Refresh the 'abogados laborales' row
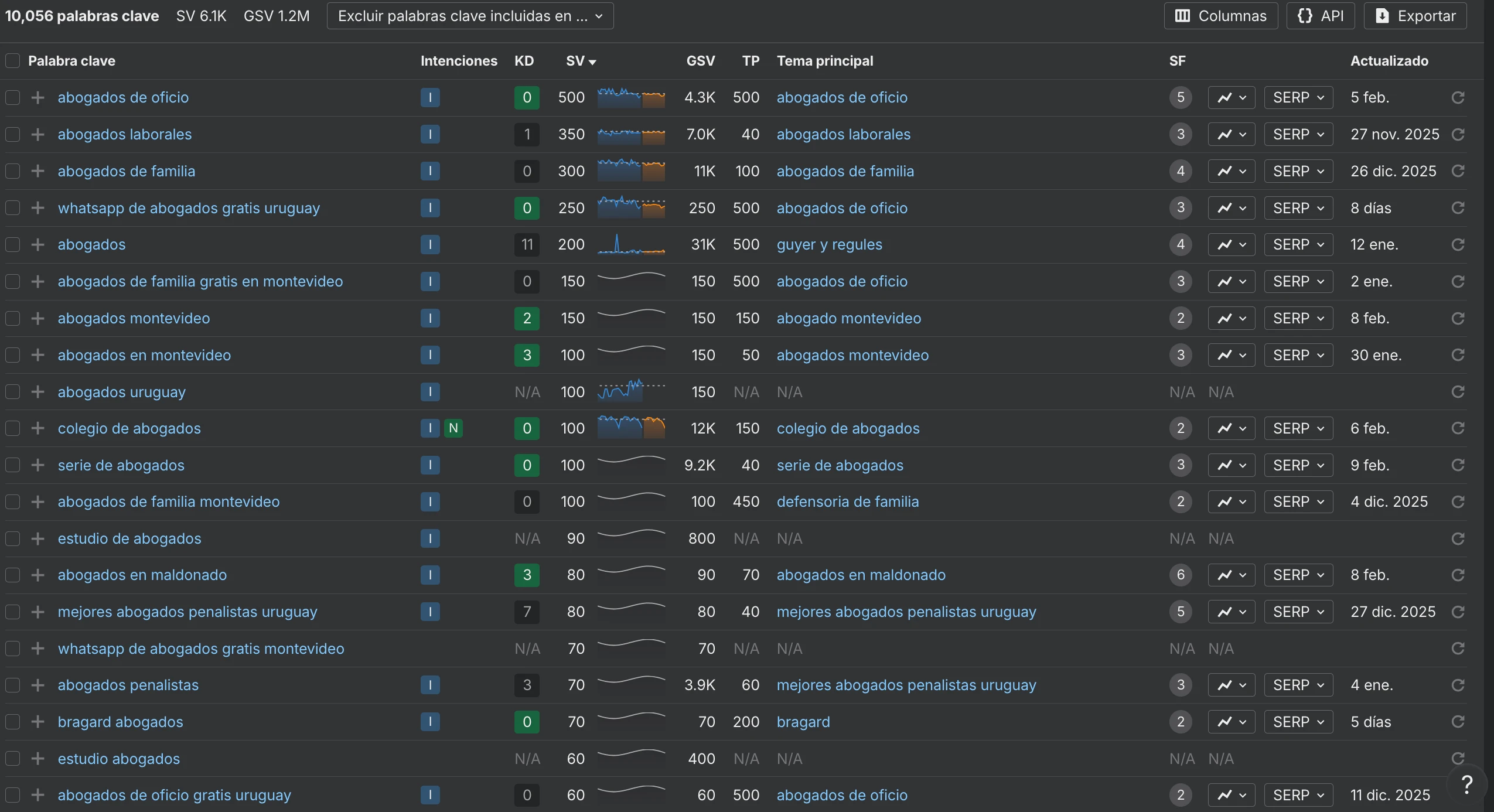Screen dimensions: 1494x812 click(1458, 134)
